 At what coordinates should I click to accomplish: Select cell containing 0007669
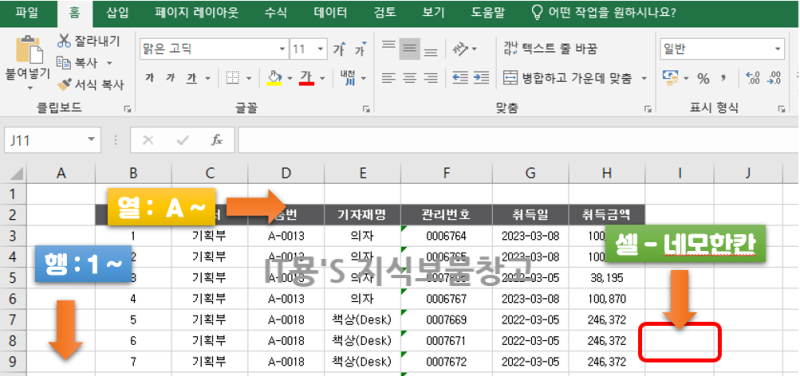coord(446,320)
